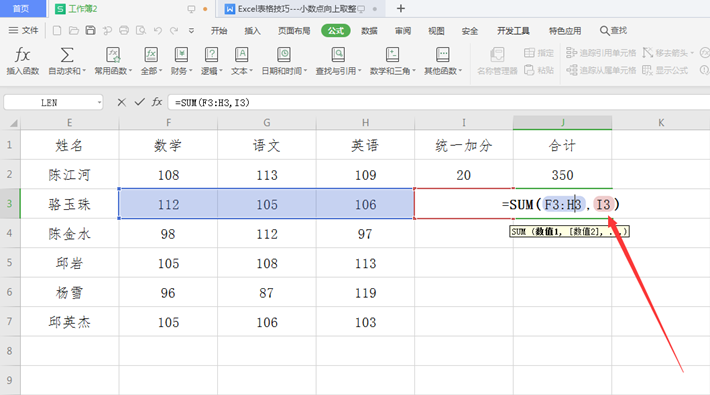Click the Save icon in the quick toolbar
Screen dimensions: 710x395
(91, 30)
